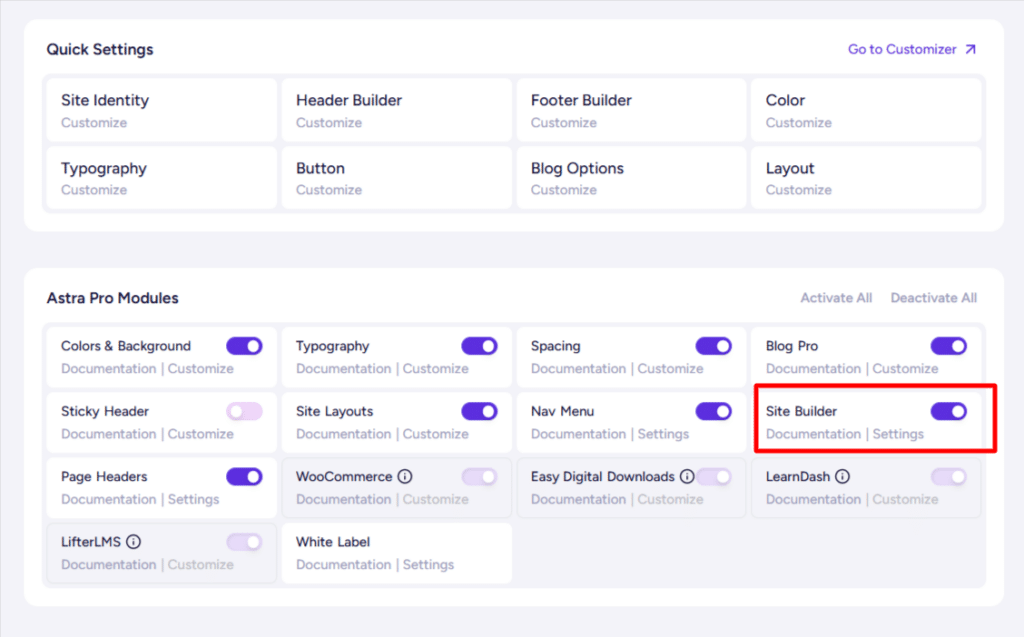Open Colors & Background Documentation link
Screen dimensions: 1024x637
108,368
